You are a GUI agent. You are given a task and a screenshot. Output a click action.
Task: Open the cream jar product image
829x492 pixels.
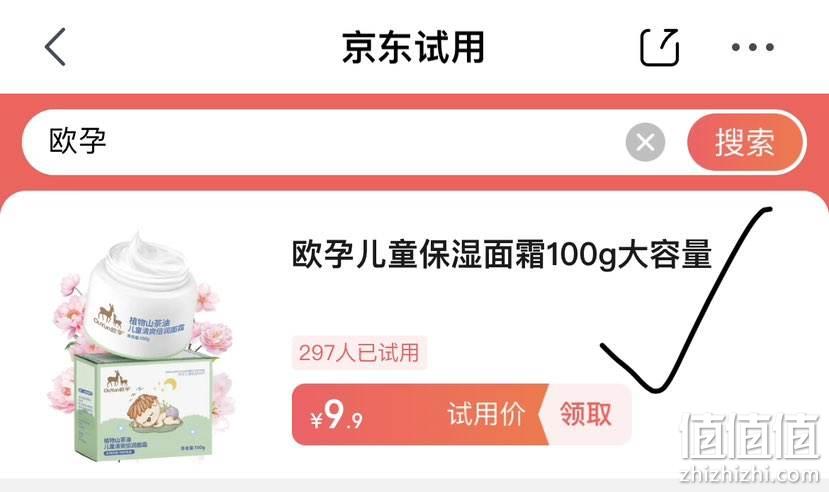click(140, 296)
